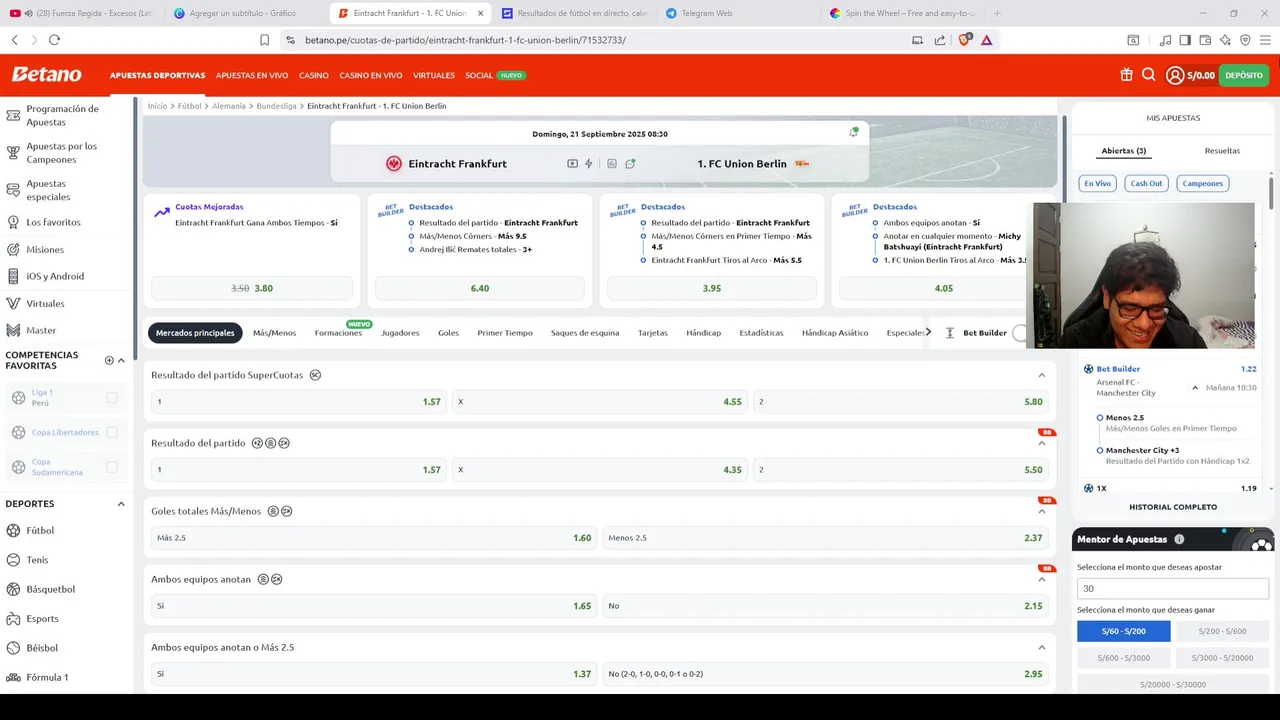Switch to the Jugadores markets tab
1280x720 pixels.
(400, 333)
